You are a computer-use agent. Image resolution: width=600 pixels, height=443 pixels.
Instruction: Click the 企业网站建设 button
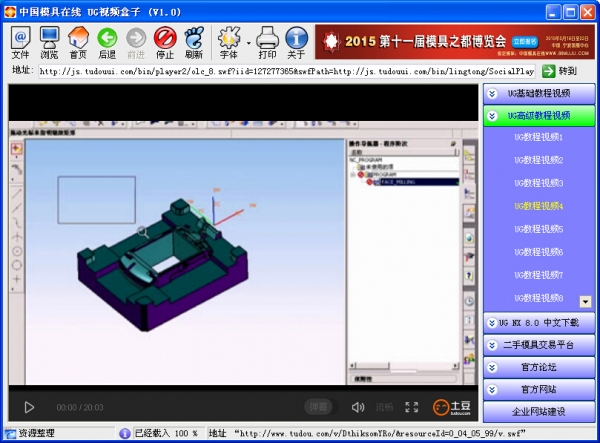[539, 411]
